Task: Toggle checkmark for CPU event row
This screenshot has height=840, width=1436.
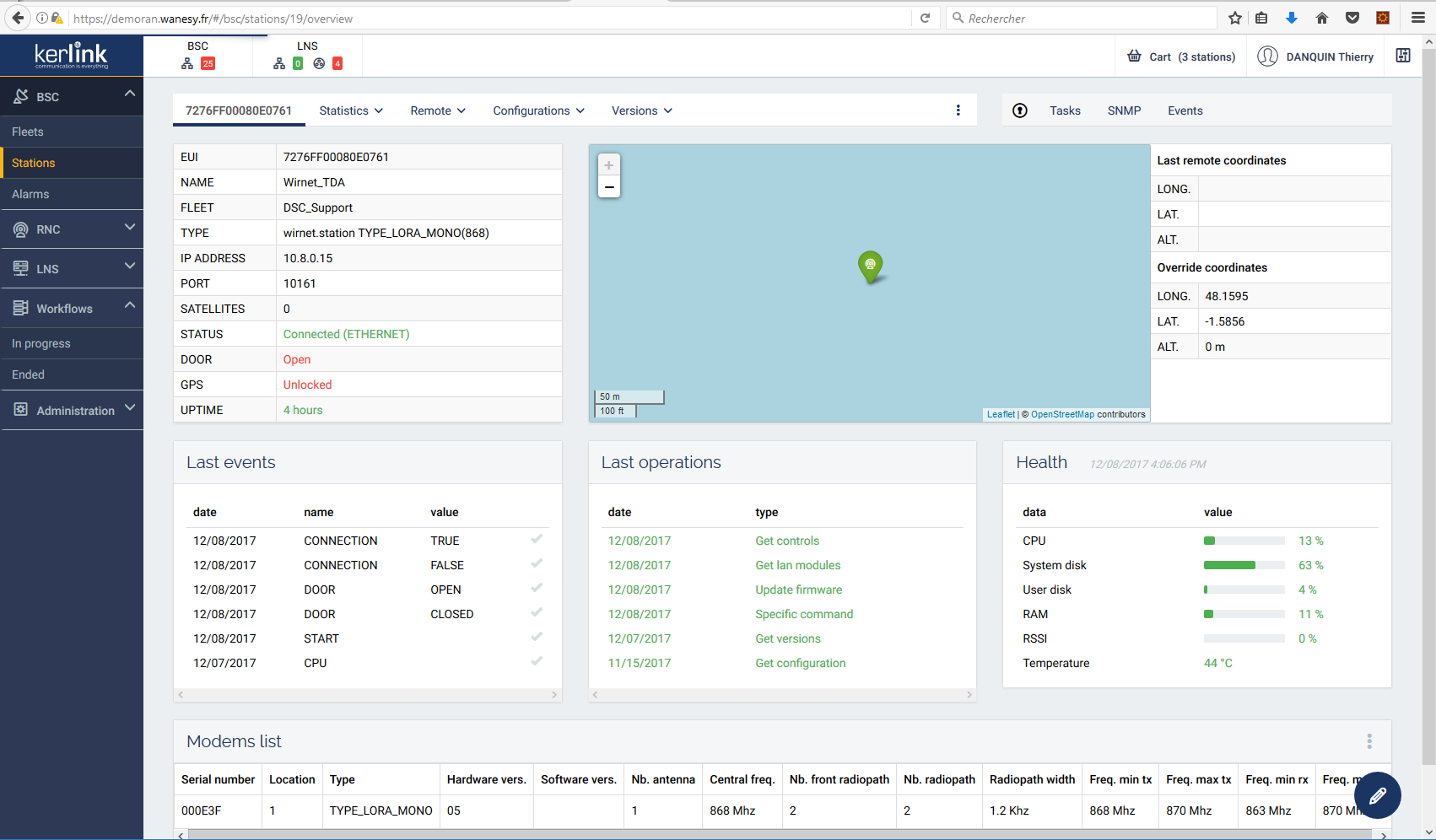Action: click(537, 661)
